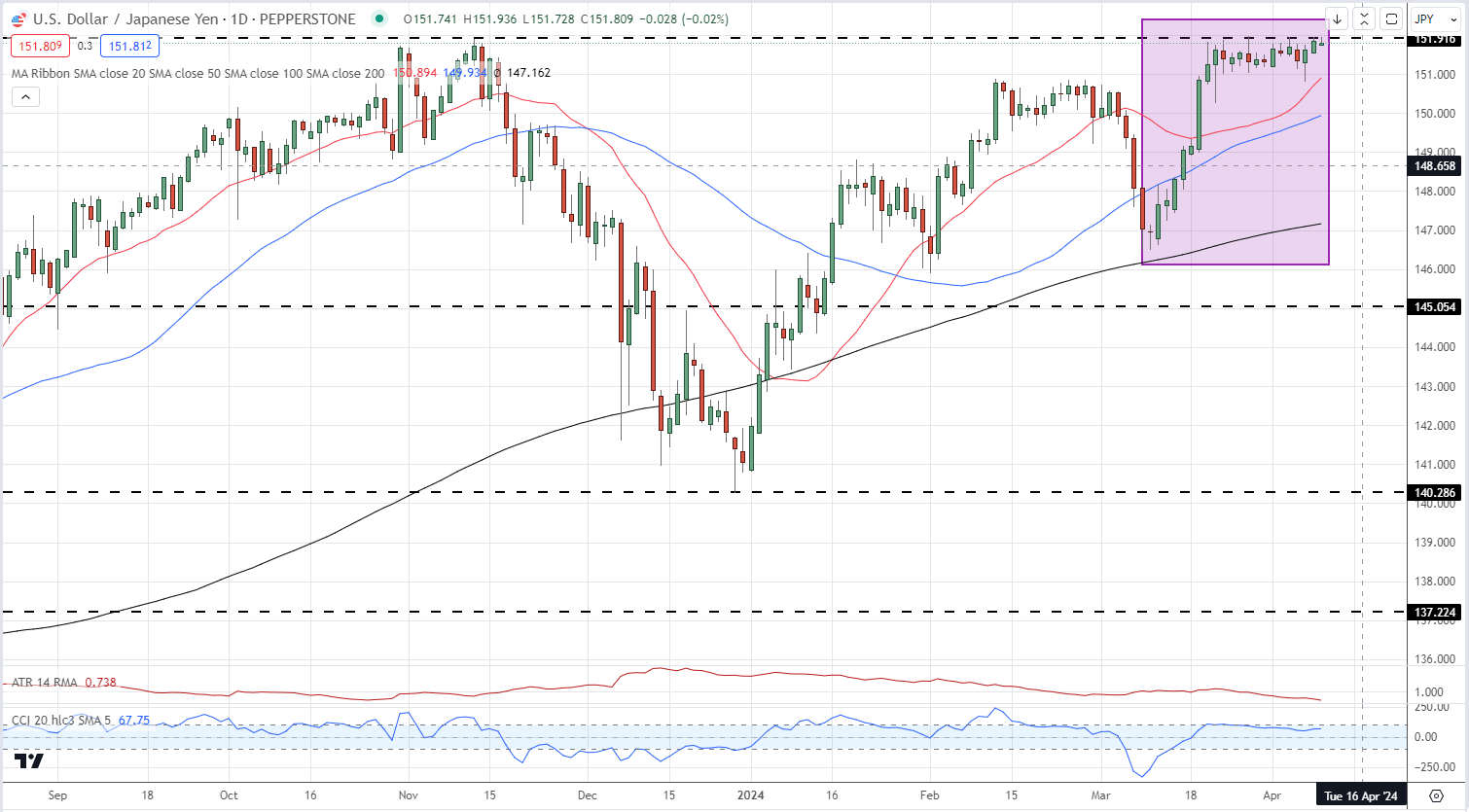This screenshot has height=812, width=1469.
Task: Click the 2024 label on time axis
Action: pos(751,795)
